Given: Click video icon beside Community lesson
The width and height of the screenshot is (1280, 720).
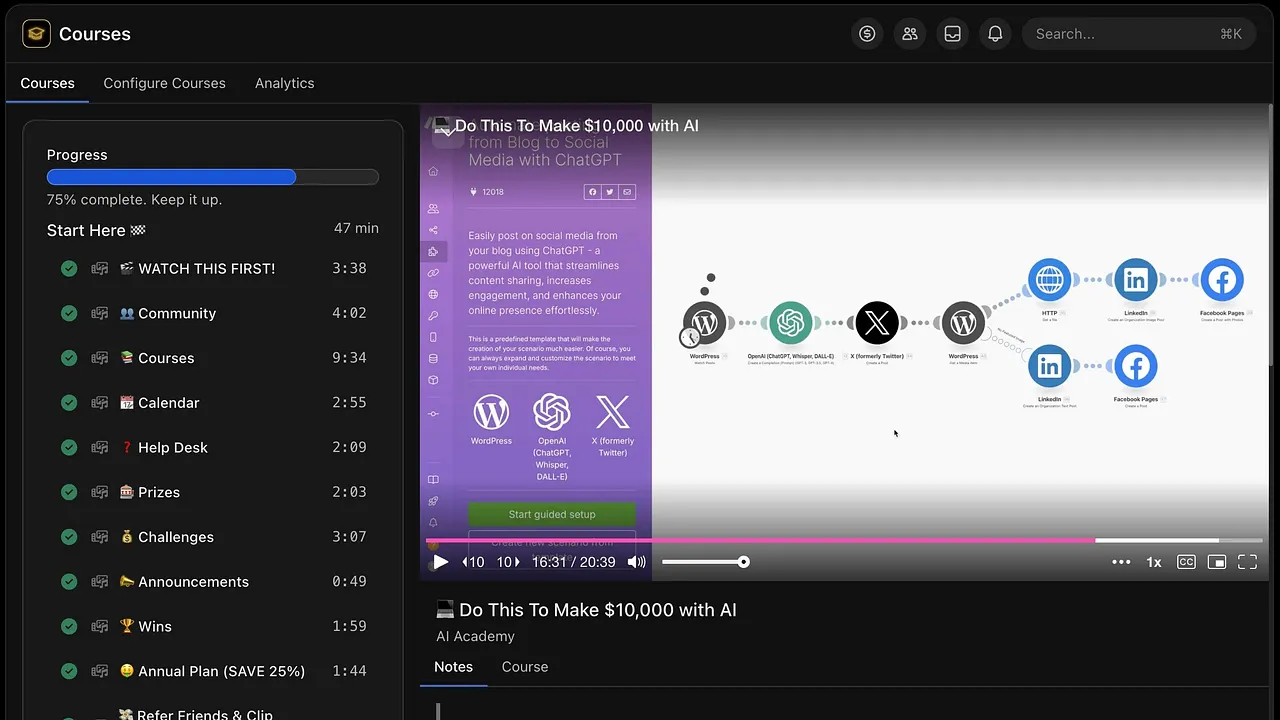Looking at the screenshot, I should tap(100, 313).
